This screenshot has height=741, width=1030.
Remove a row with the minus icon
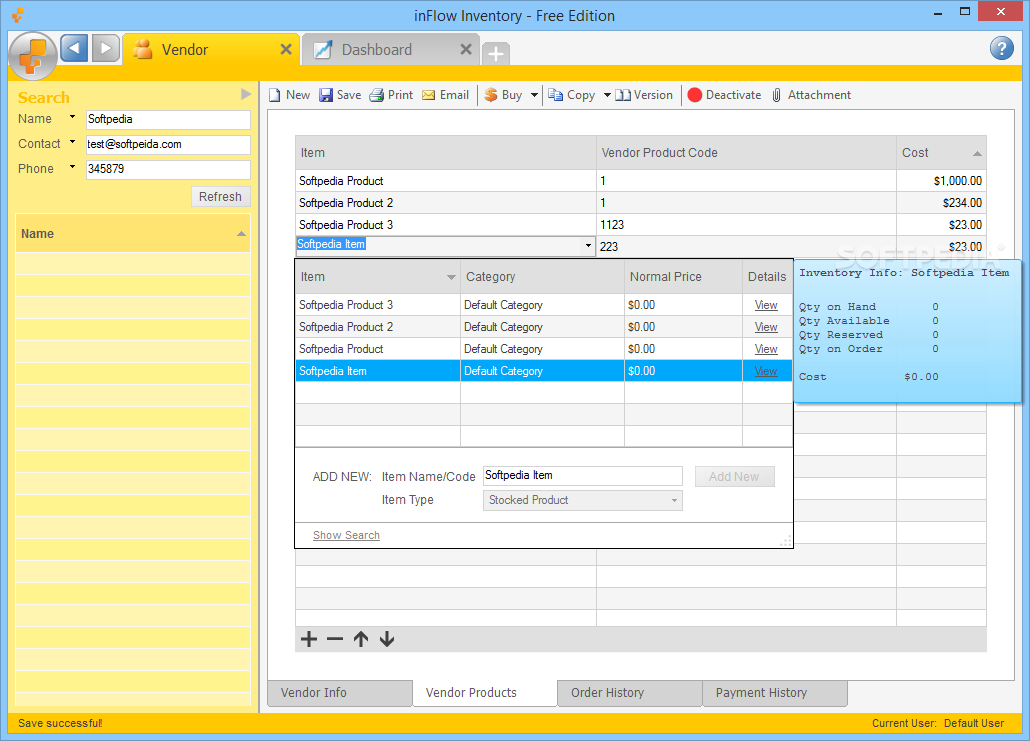(335, 639)
